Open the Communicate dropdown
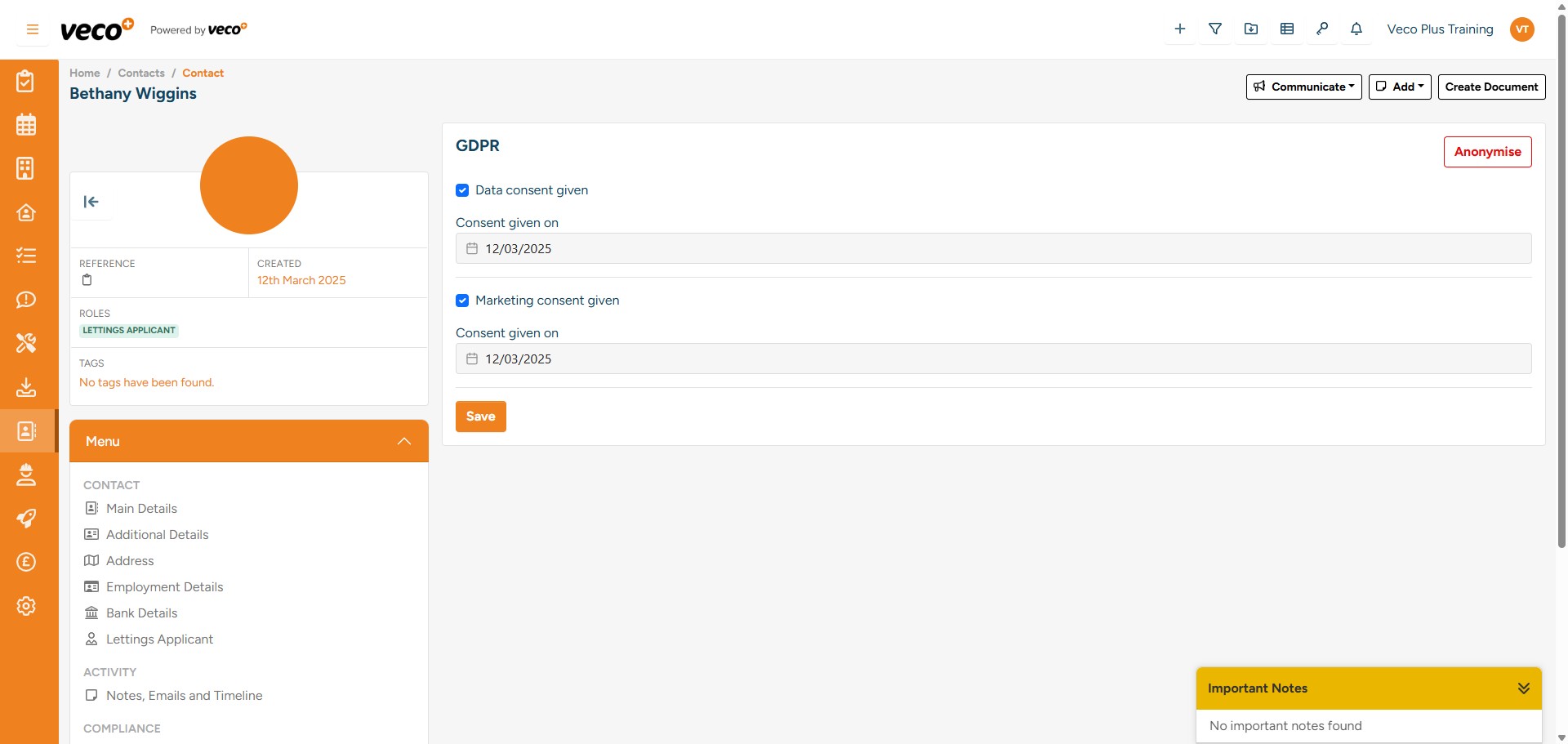This screenshot has height=744, width=1568. pos(1303,87)
